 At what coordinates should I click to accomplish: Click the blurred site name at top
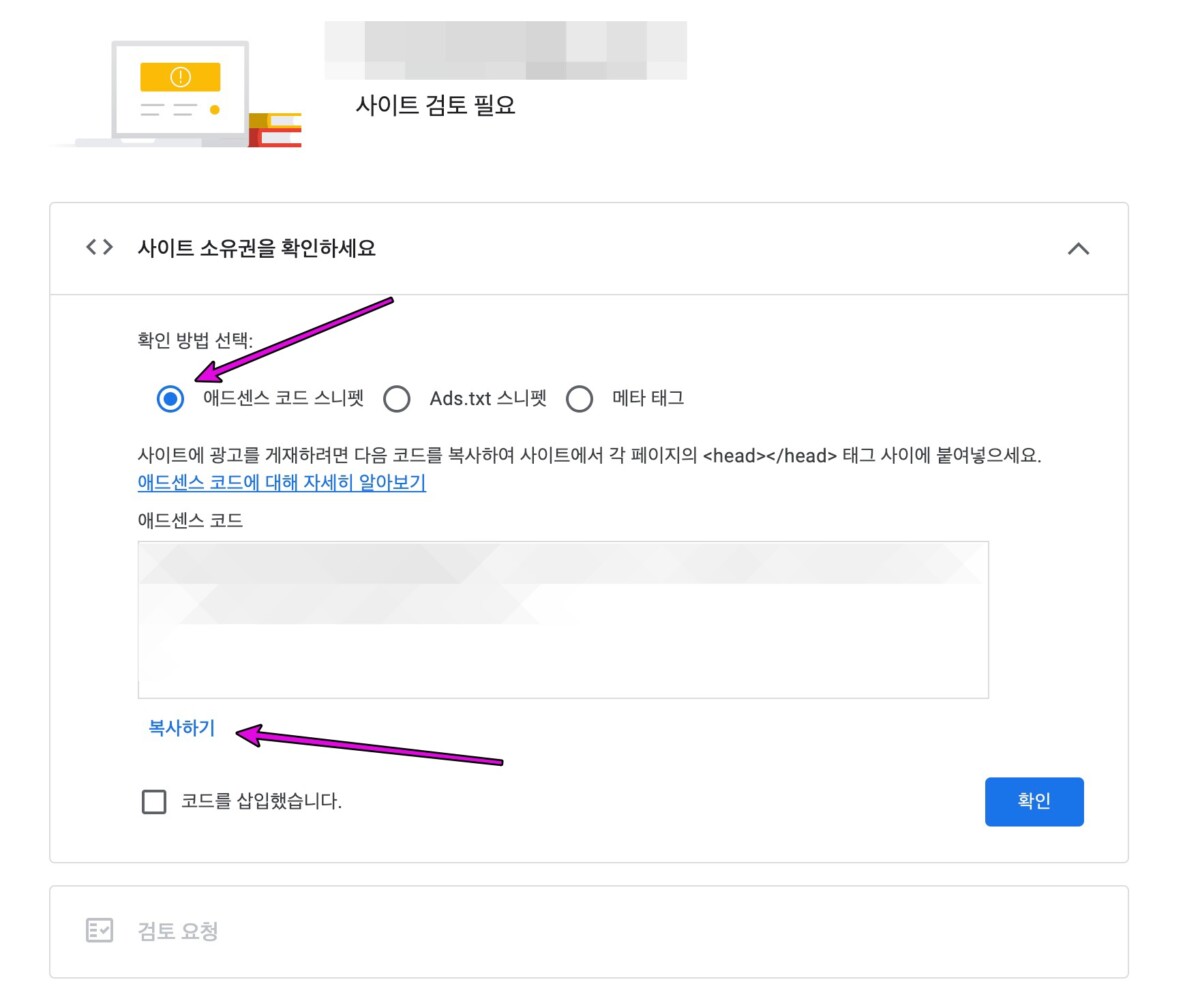pos(505,50)
